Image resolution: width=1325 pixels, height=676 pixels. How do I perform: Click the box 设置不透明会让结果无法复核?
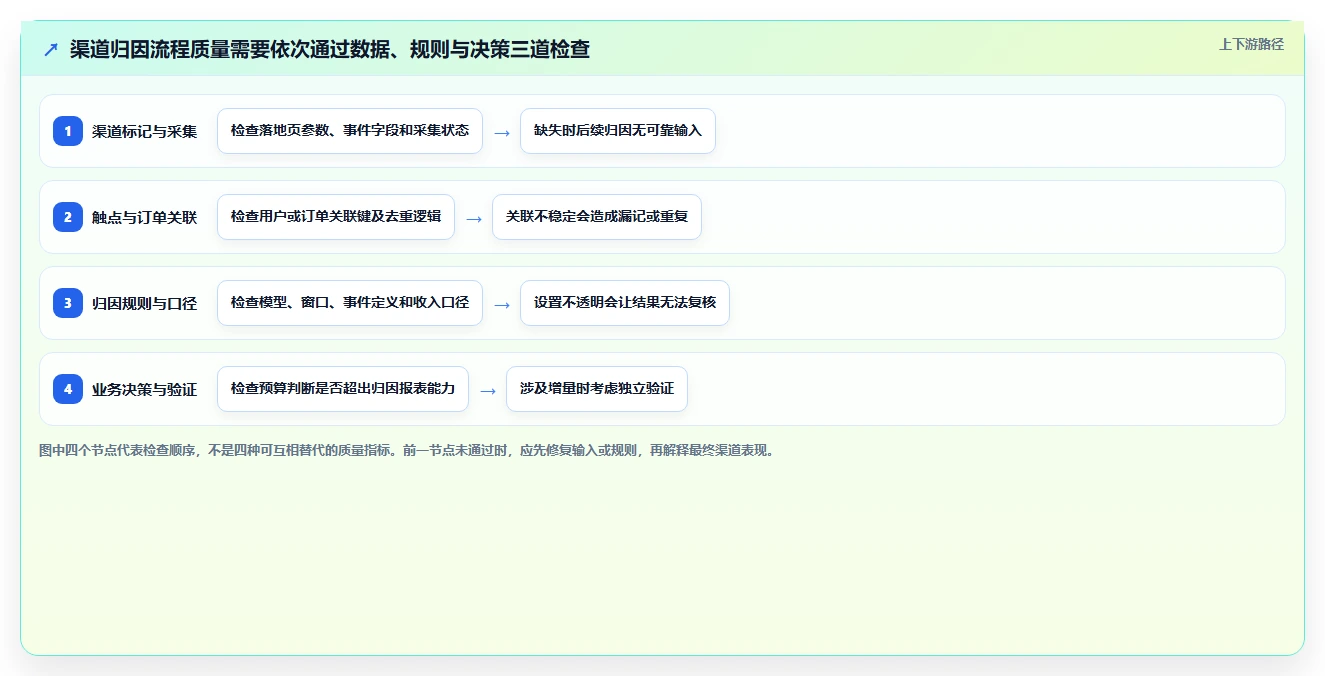pos(625,303)
